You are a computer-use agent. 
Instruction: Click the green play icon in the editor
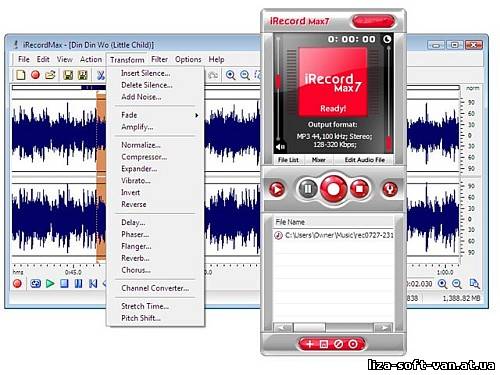pos(50,284)
